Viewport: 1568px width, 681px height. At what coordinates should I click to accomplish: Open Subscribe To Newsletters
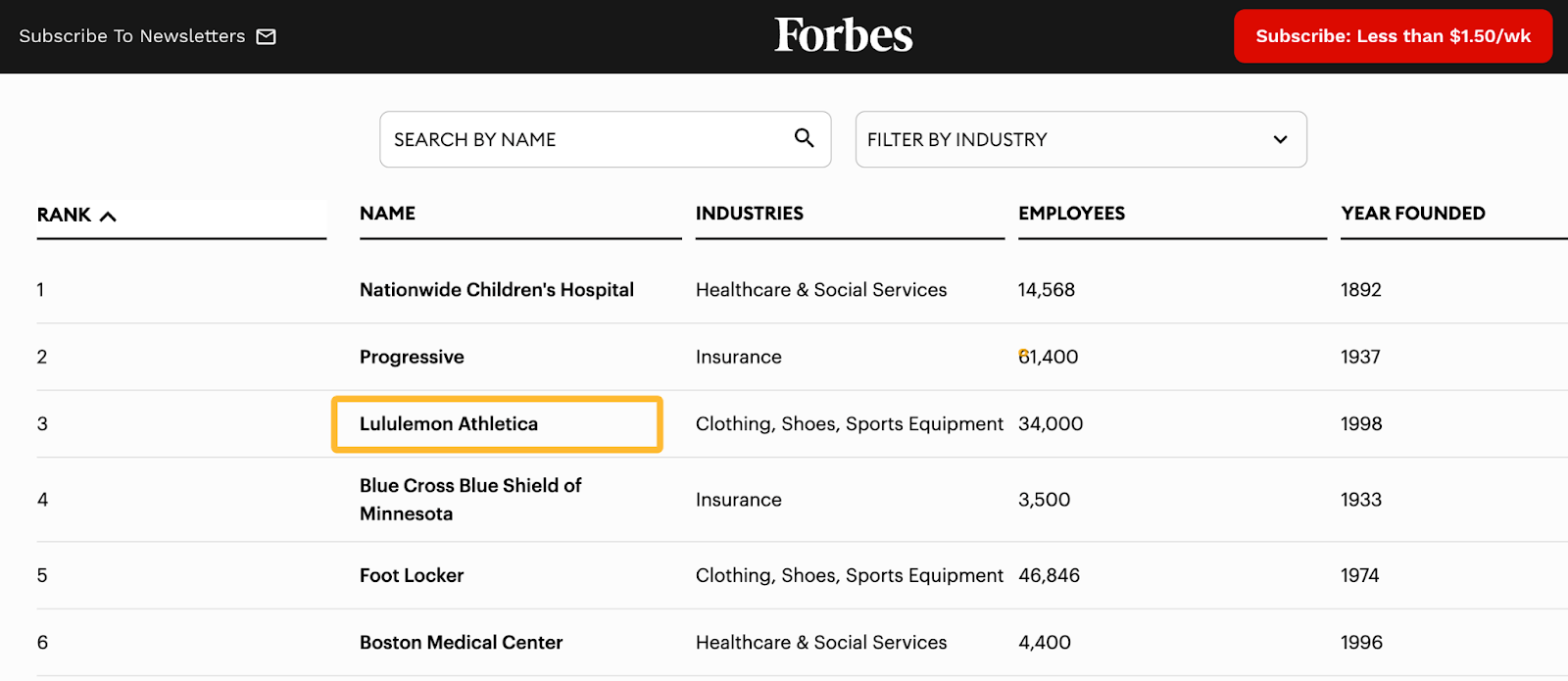pos(132,35)
